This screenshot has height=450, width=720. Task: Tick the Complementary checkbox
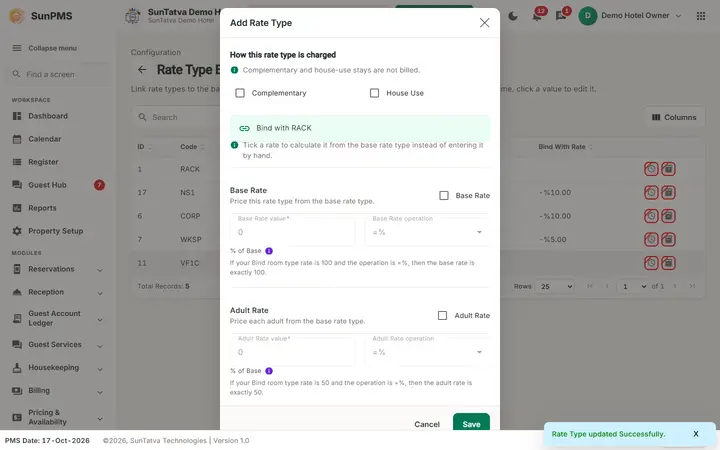tap(240, 93)
